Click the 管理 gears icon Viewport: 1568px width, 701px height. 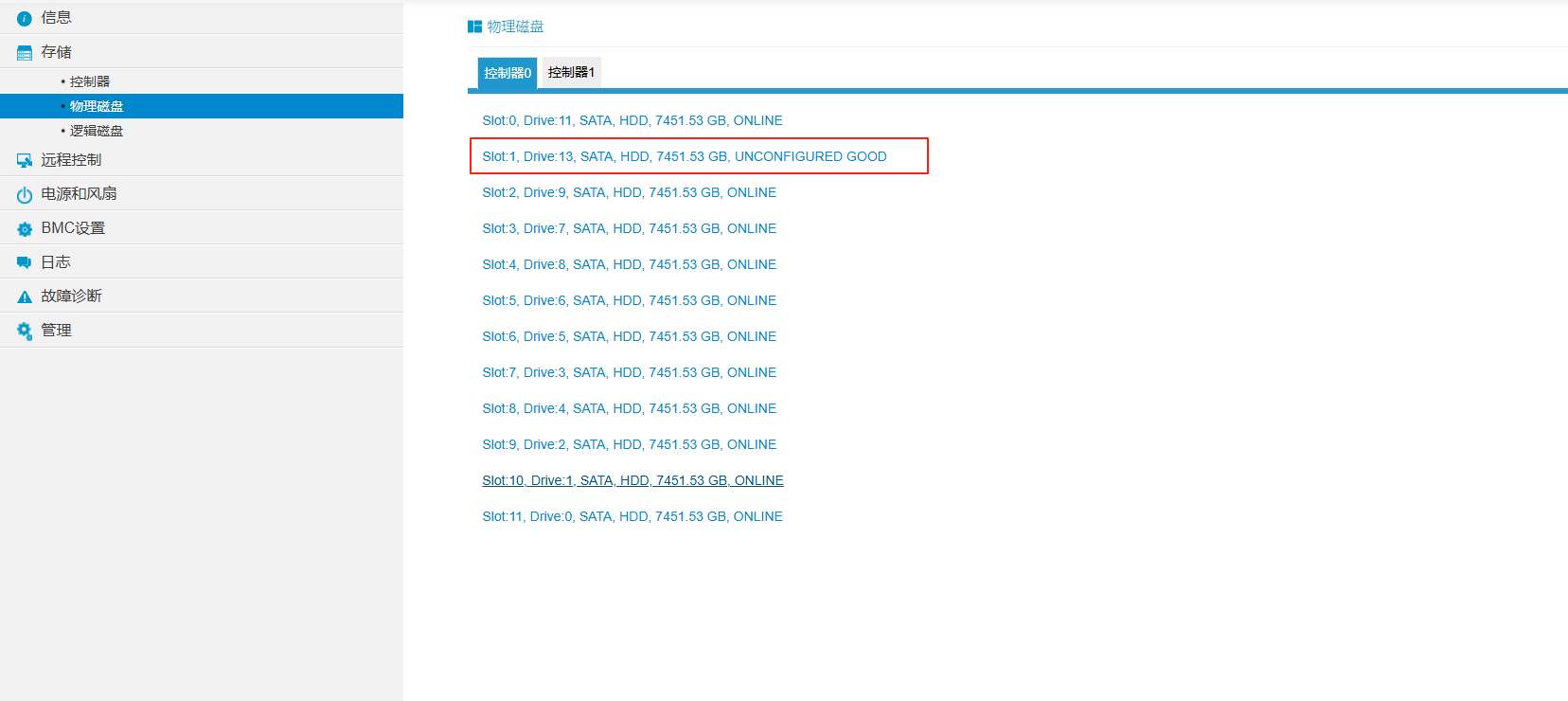coord(25,331)
